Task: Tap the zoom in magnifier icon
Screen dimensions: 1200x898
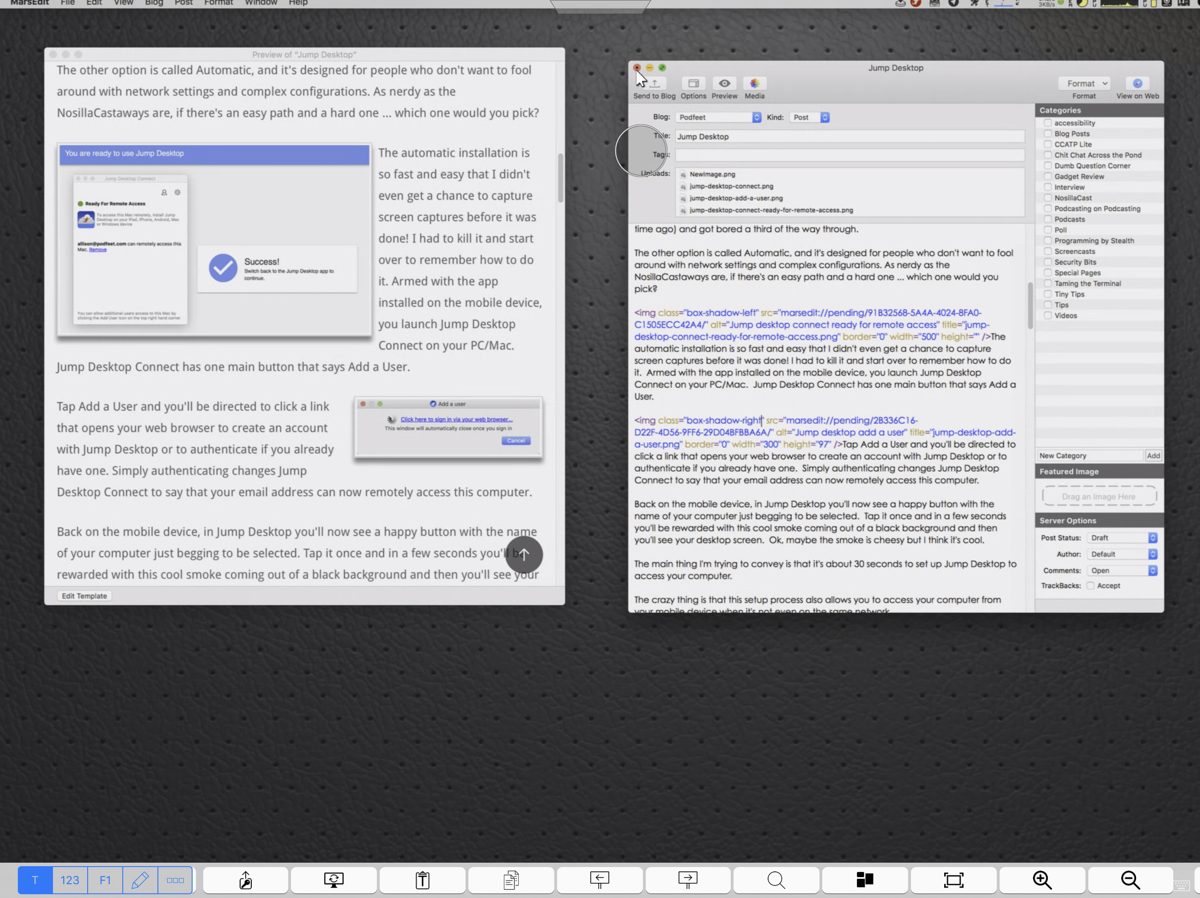Action: pos(1042,880)
